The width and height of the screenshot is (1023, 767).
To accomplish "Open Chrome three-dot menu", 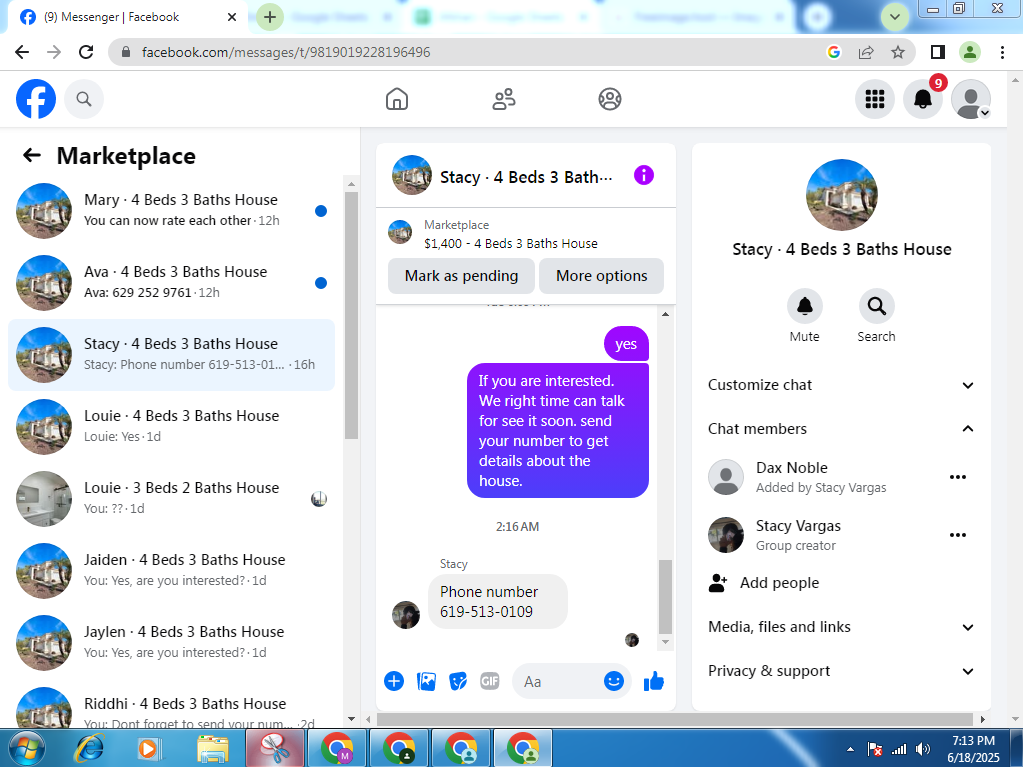I will tap(1002, 52).
